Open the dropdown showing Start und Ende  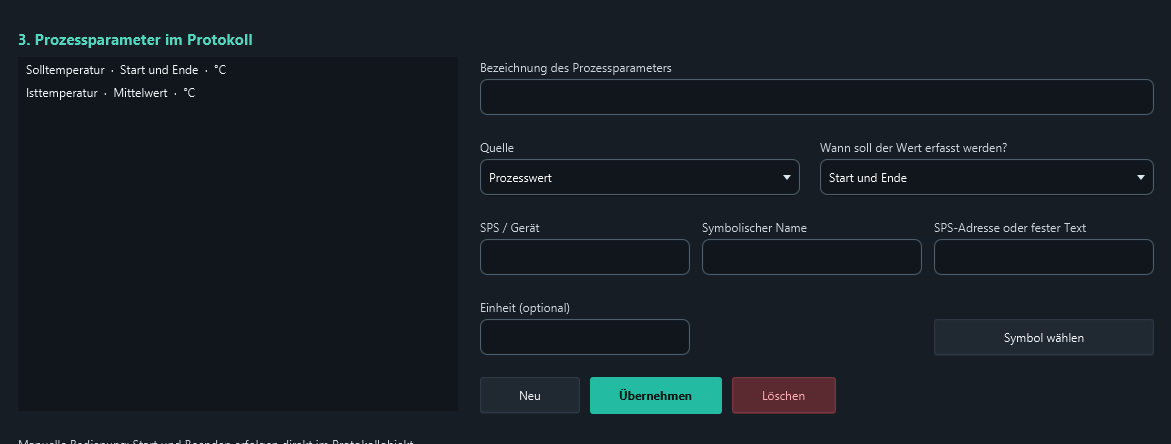[x=987, y=178]
